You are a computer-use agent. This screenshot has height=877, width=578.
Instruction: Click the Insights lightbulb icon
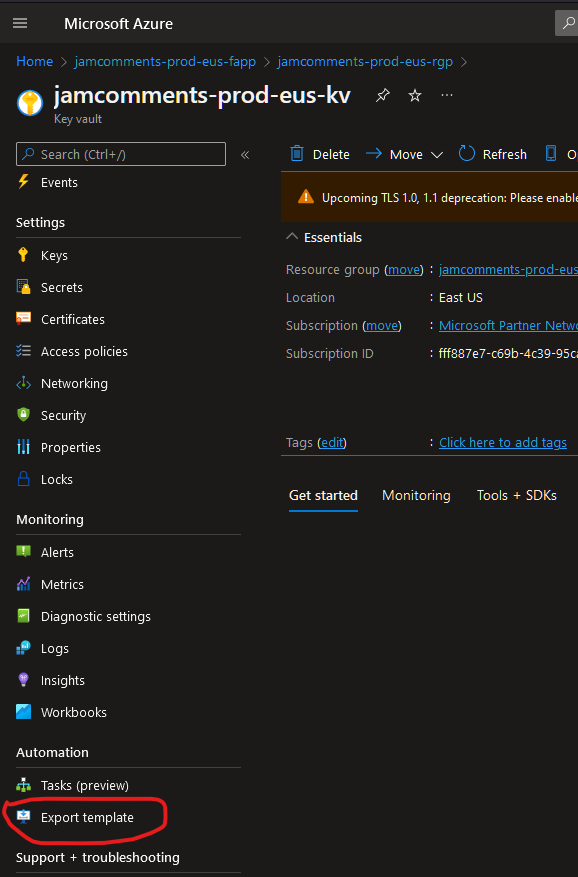click(24, 680)
